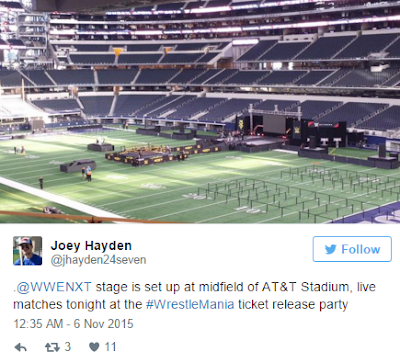Open the @jhayden24seven handle link

click(98, 260)
